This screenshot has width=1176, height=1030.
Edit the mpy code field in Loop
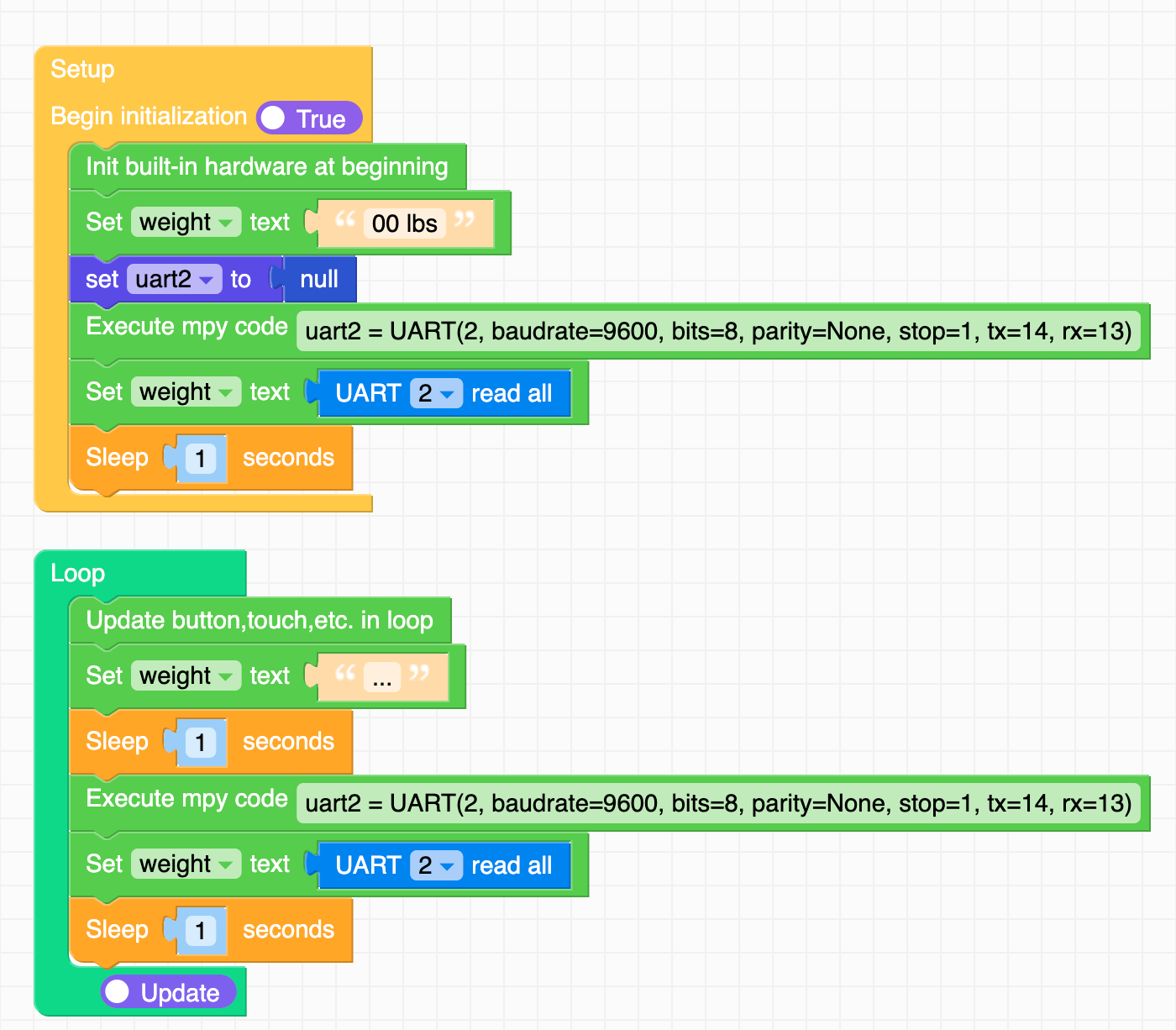719,803
